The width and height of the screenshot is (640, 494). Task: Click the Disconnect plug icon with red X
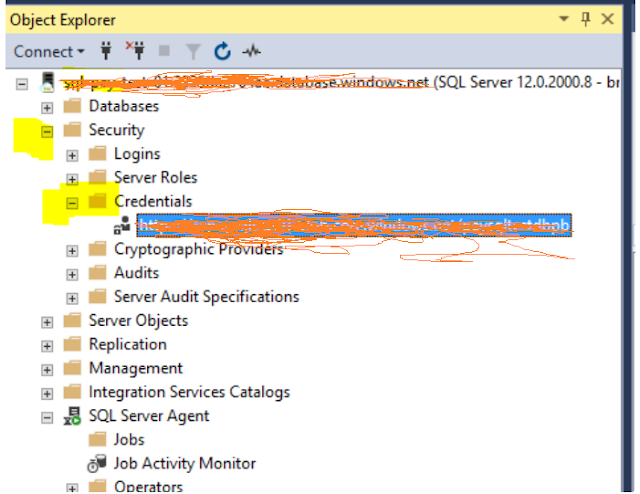(135, 50)
